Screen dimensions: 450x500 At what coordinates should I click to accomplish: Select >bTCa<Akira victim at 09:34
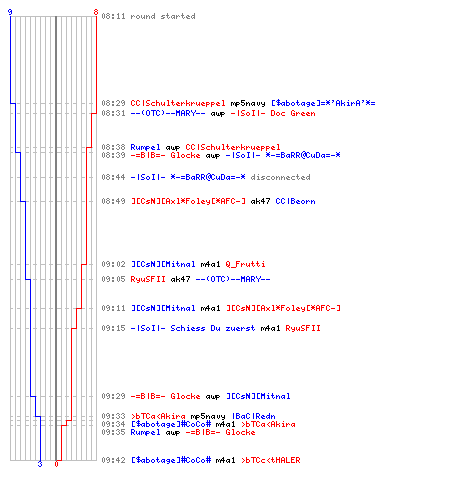click(x=268, y=424)
